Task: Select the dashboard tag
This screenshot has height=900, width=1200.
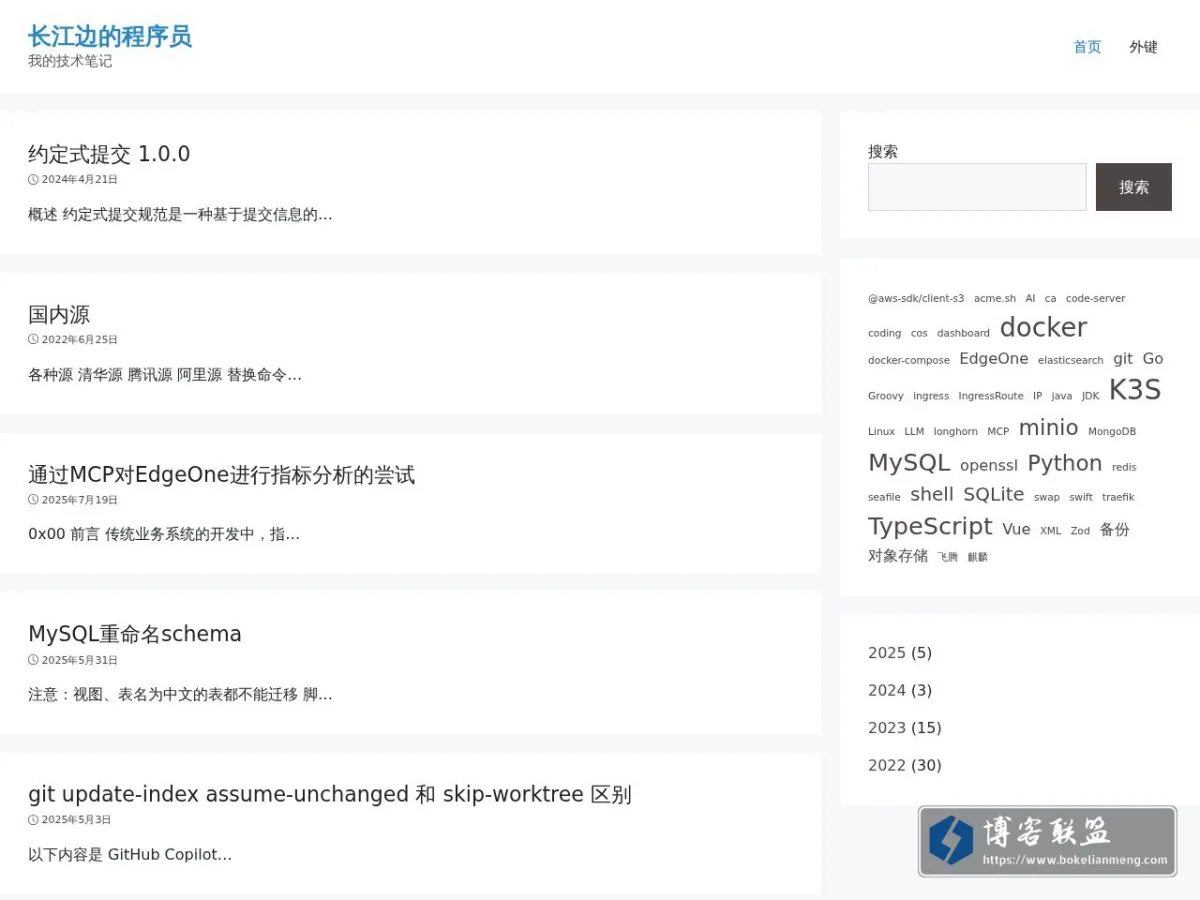Action: tap(963, 333)
